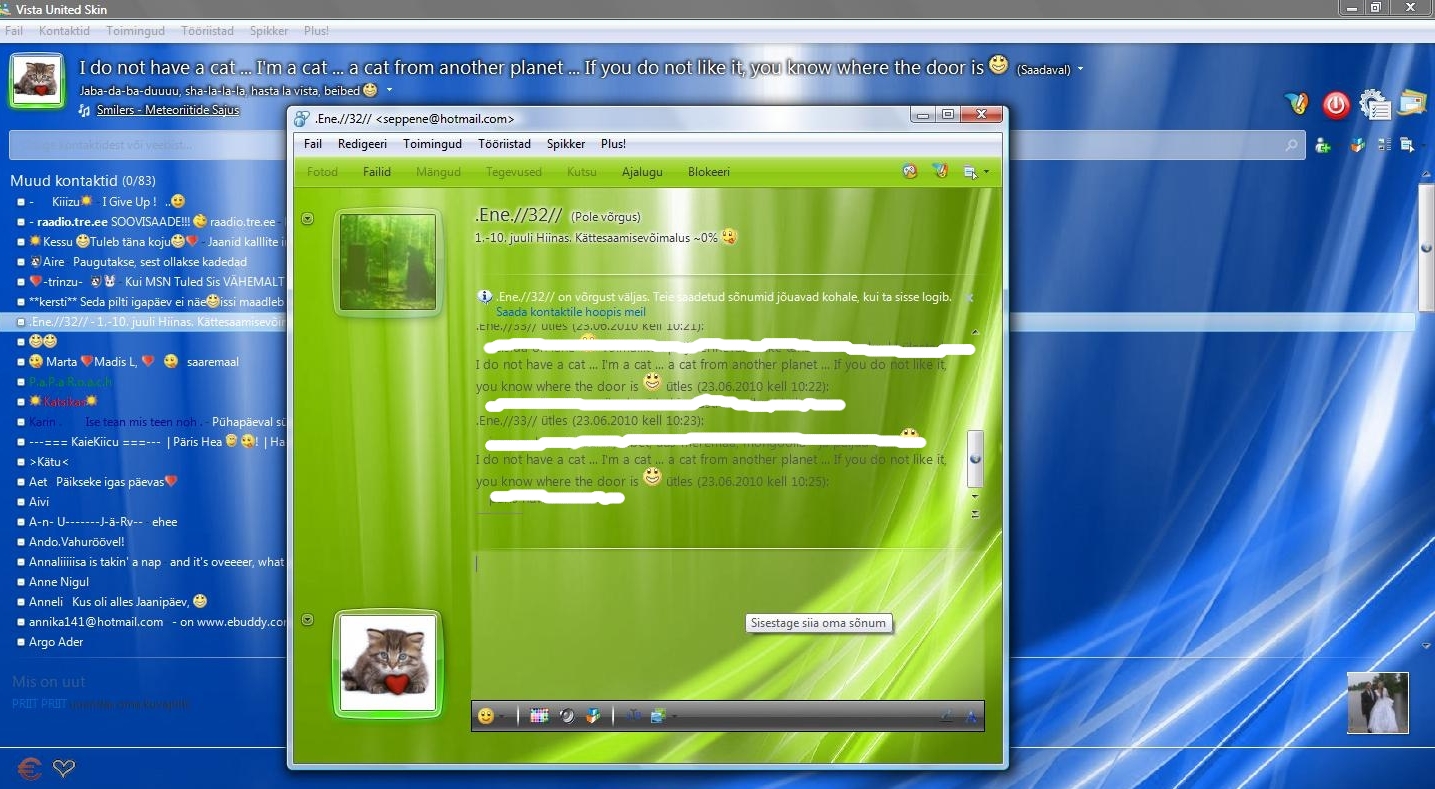Image resolution: width=1435 pixels, height=789 pixels.
Task: Open the Kontaktid menu in main window
Action: [64, 31]
